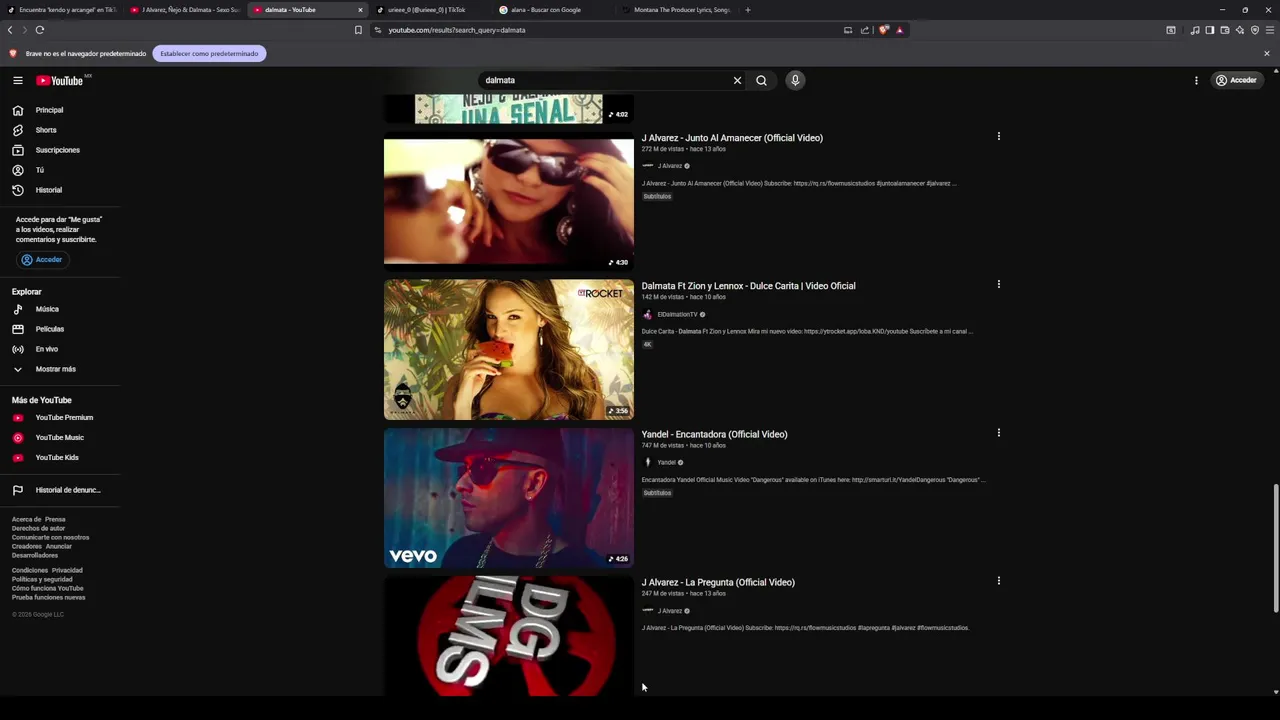Click Establecer como predeterminado button
1280x720 pixels.
point(209,54)
